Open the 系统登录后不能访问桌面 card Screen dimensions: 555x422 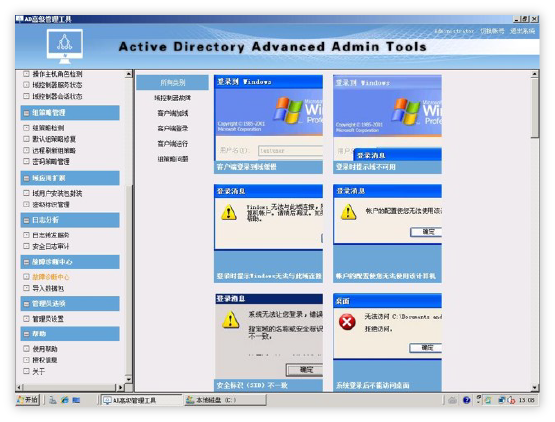coord(387,342)
